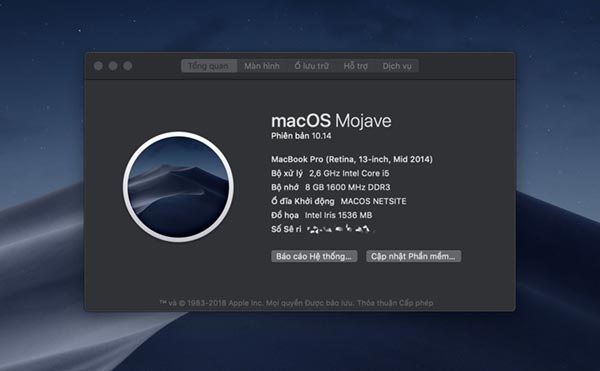The height and width of the screenshot is (371, 600).
Task: Click the blurred serial number value
Action: [x=341, y=229]
